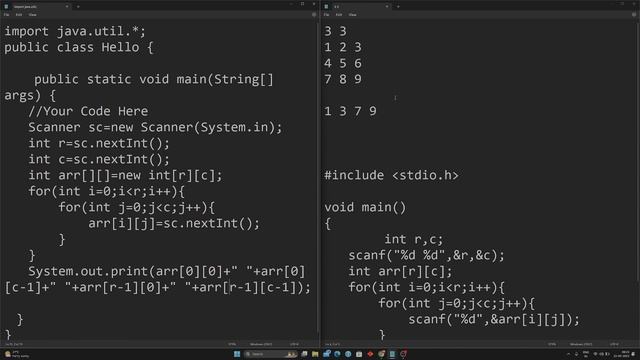Open View menu in the C code Notepad
Viewport: 640px width, 360px height.
pyautogui.click(x=352, y=15)
